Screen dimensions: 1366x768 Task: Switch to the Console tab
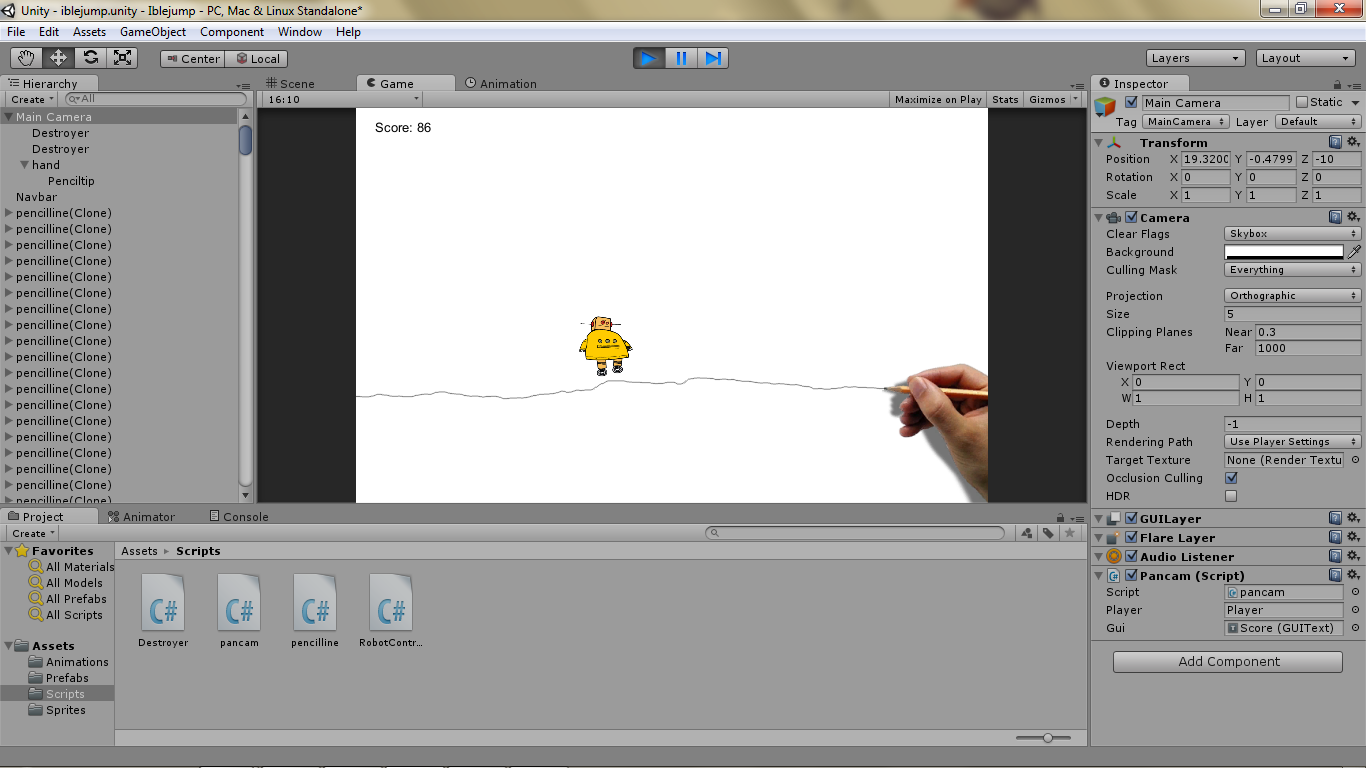(239, 517)
